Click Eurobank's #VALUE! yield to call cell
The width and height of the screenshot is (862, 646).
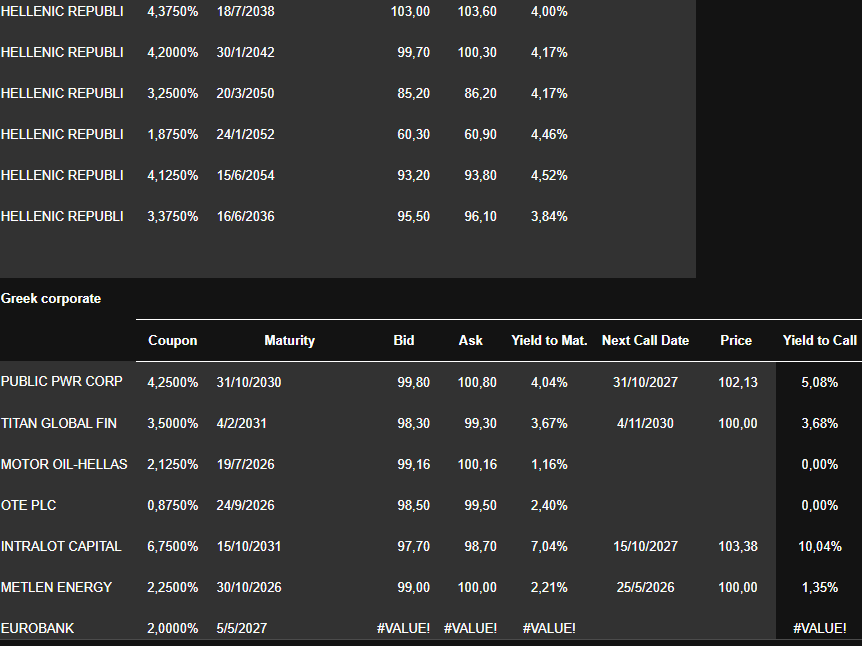(820, 628)
